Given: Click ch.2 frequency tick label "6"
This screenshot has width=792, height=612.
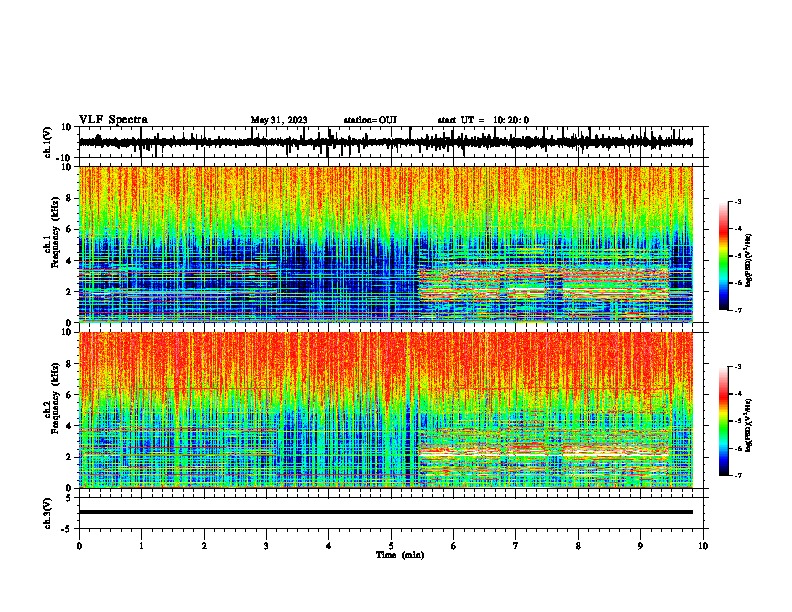Looking at the screenshot, I should 70,395.
